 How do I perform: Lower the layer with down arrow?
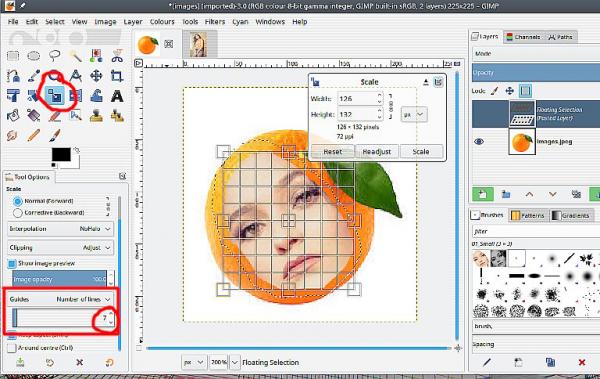pos(553,194)
